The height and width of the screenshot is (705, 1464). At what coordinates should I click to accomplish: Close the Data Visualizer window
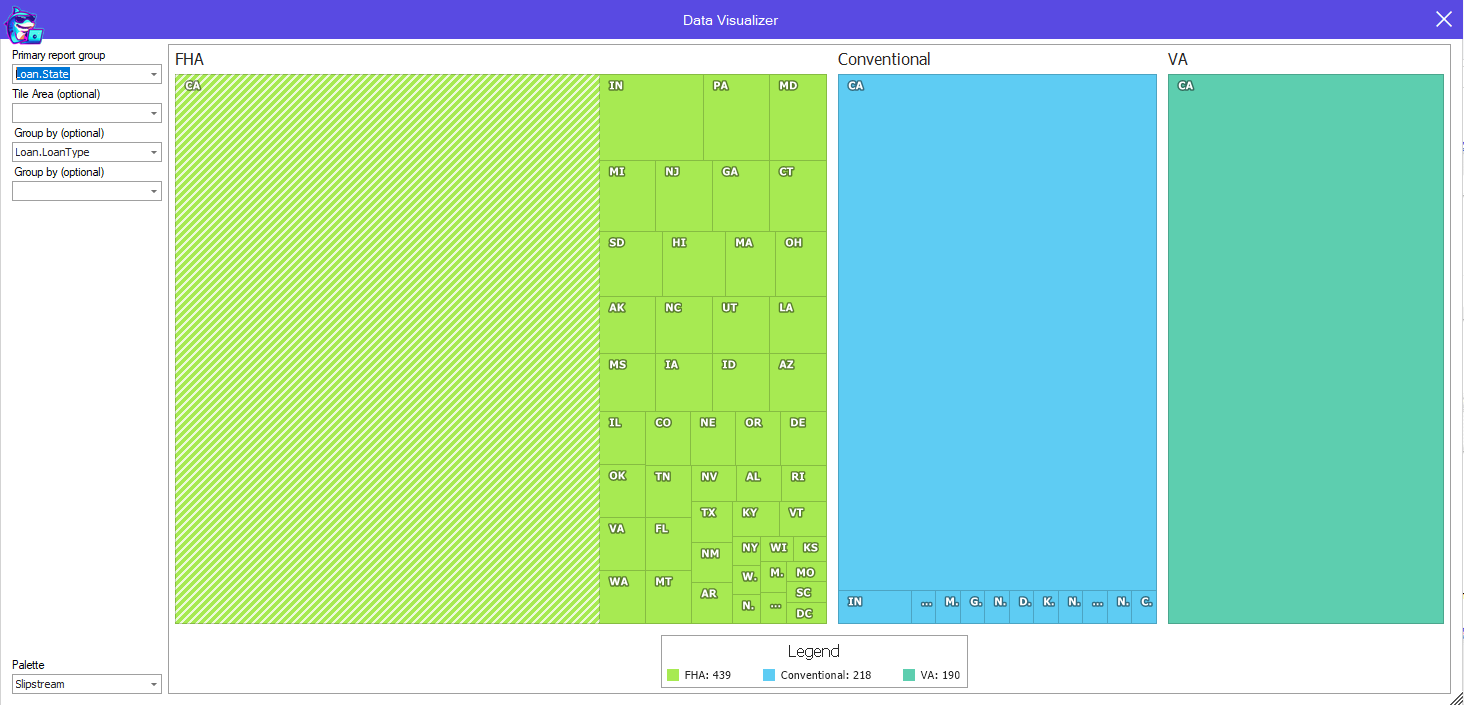1443,19
